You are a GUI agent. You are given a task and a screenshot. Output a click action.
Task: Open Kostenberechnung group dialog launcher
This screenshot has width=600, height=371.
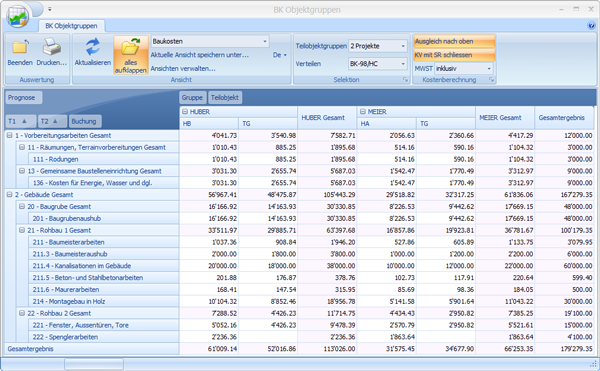[492, 80]
